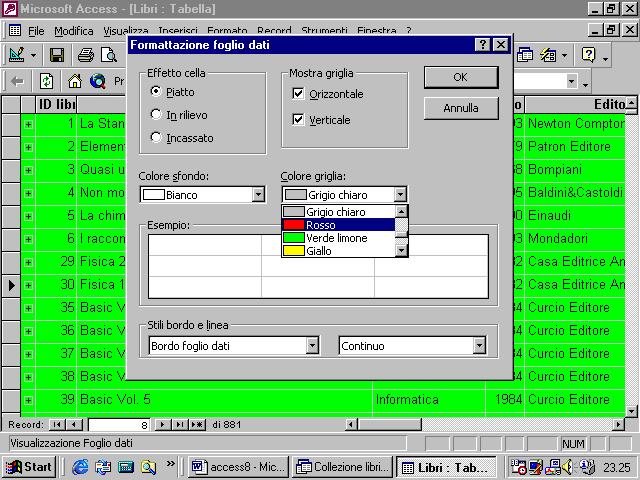
Task: Switch to Collezione libri taskbar button
Action: point(343,467)
